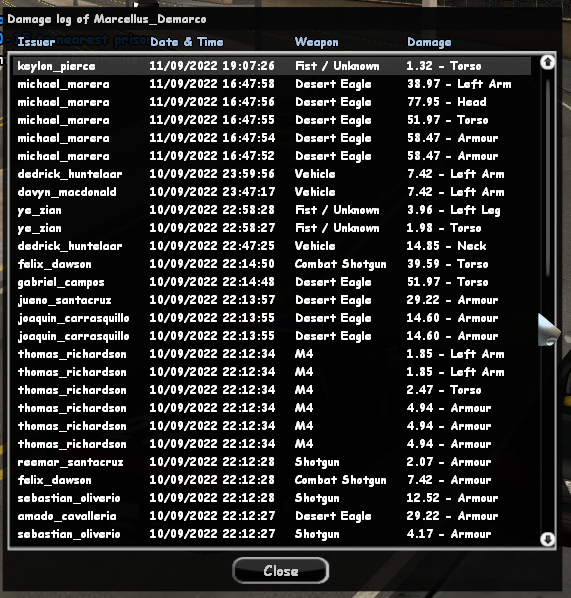The height and width of the screenshot is (598, 571).
Task: Select felix_dawson row at 22:14:50
Action: [x=272, y=264]
